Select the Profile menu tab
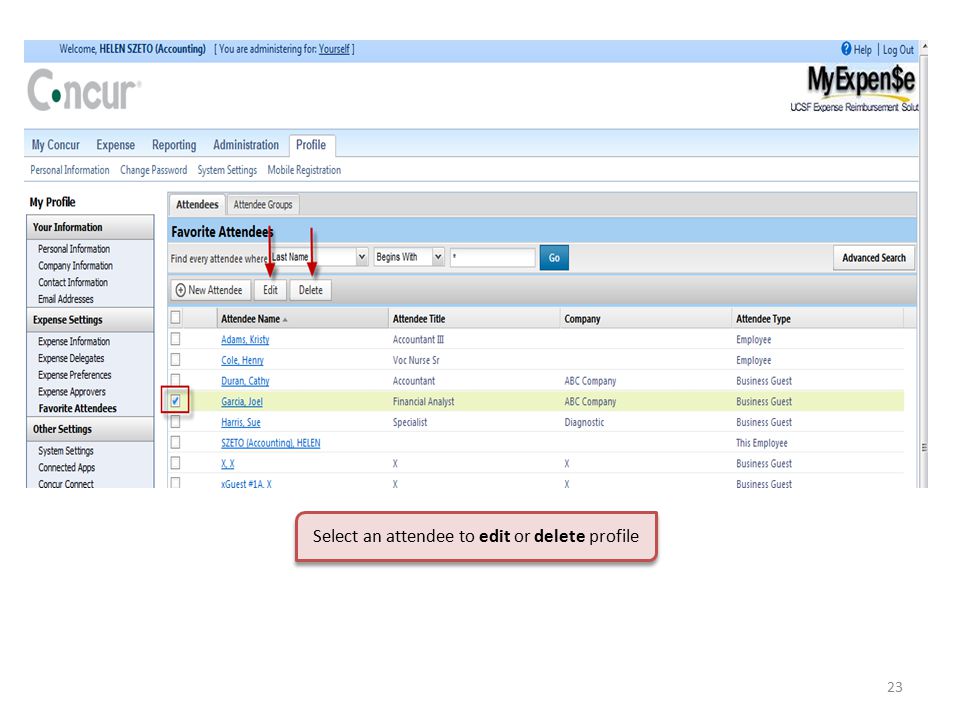The width and height of the screenshot is (960, 720). [x=311, y=145]
